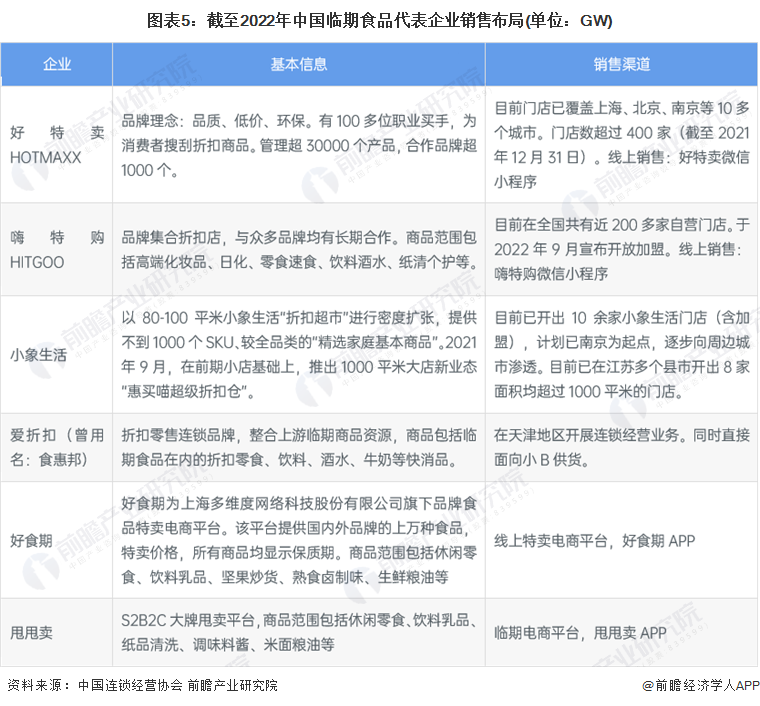Click the 好食期 company cell

click(57, 540)
